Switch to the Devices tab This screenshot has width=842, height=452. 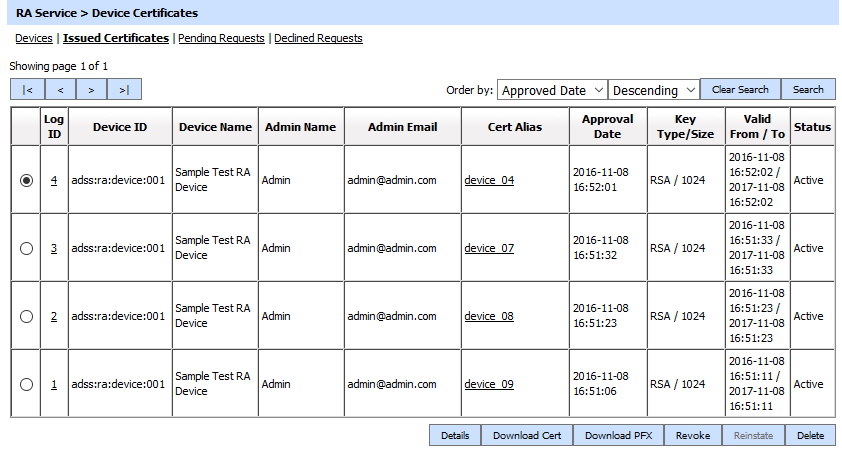click(34, 38)
